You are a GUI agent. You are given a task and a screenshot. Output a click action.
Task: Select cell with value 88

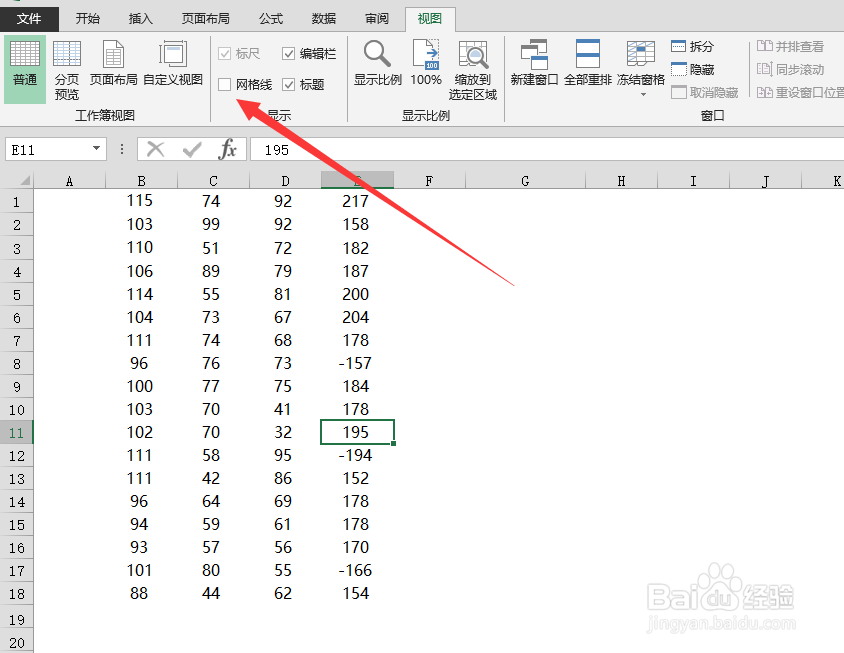tap(142, 593)
